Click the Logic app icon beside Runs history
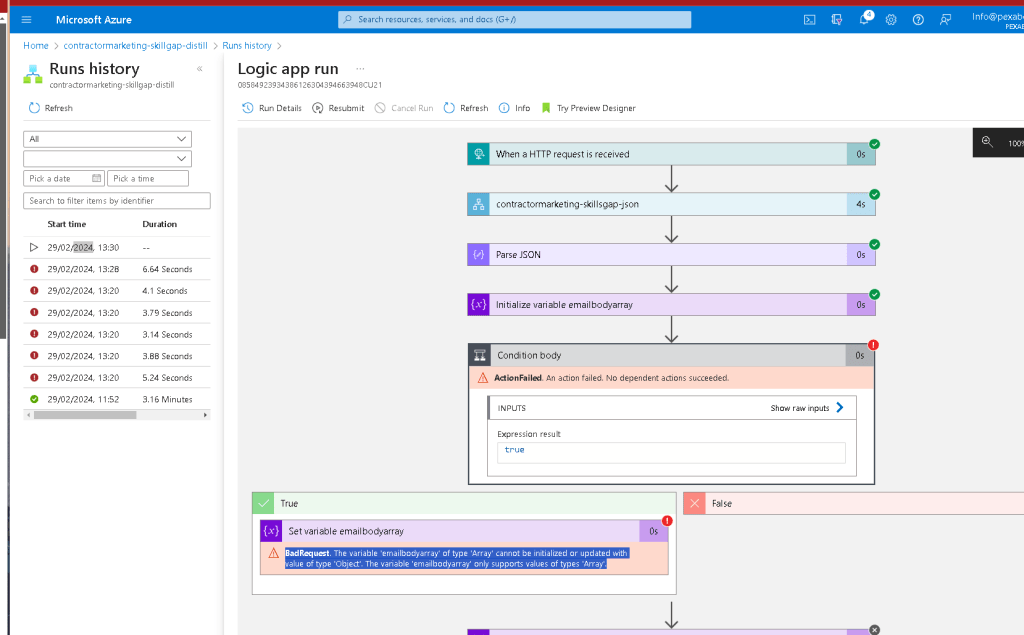Viewport: 1024px width, 635px height. tap(33, 74)
